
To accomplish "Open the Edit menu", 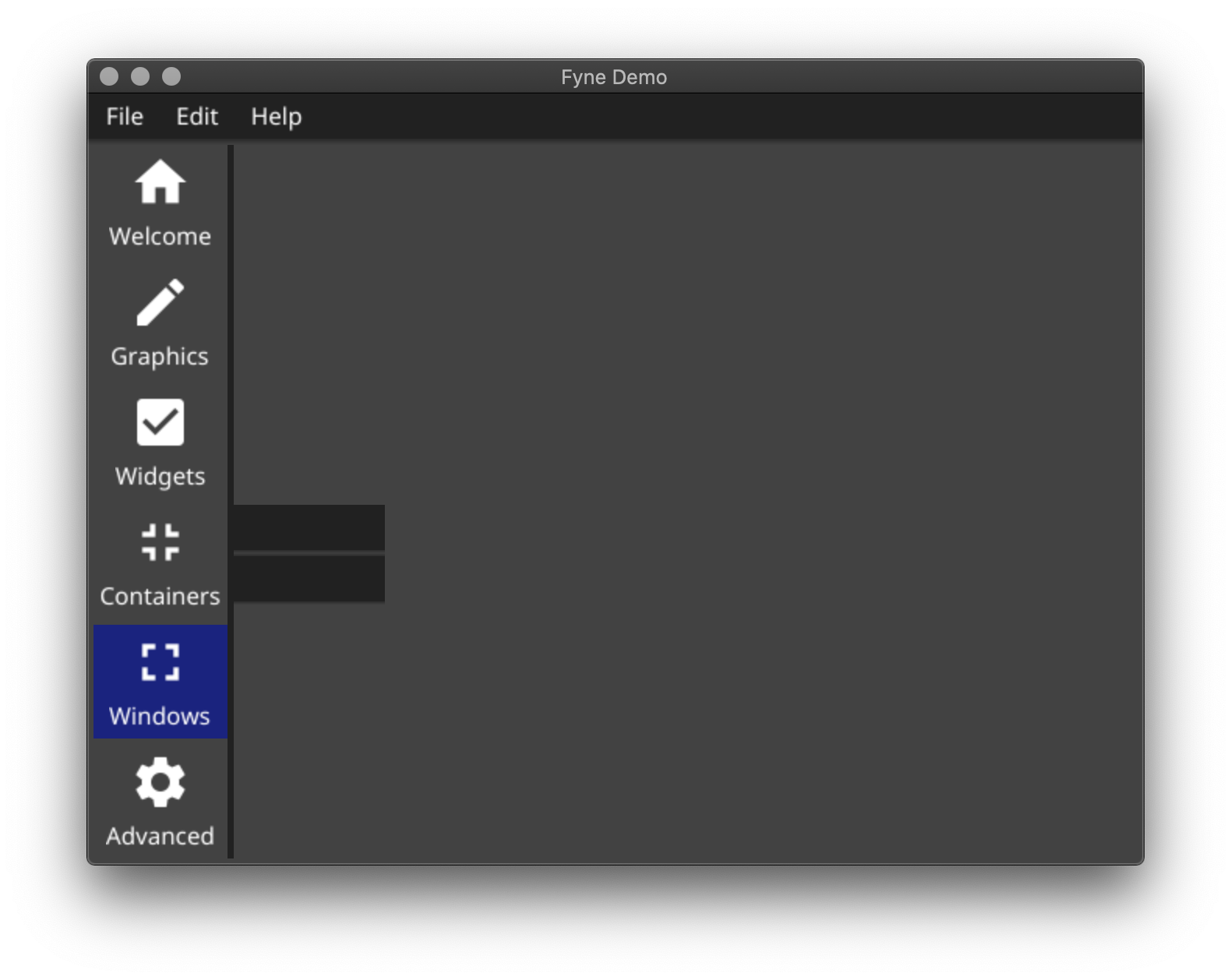I will click(197, 117).
